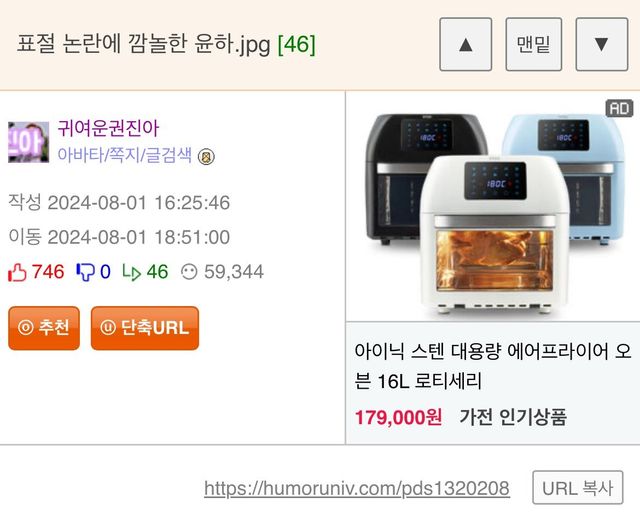Click the up arrow navigation button

point(465,44)
